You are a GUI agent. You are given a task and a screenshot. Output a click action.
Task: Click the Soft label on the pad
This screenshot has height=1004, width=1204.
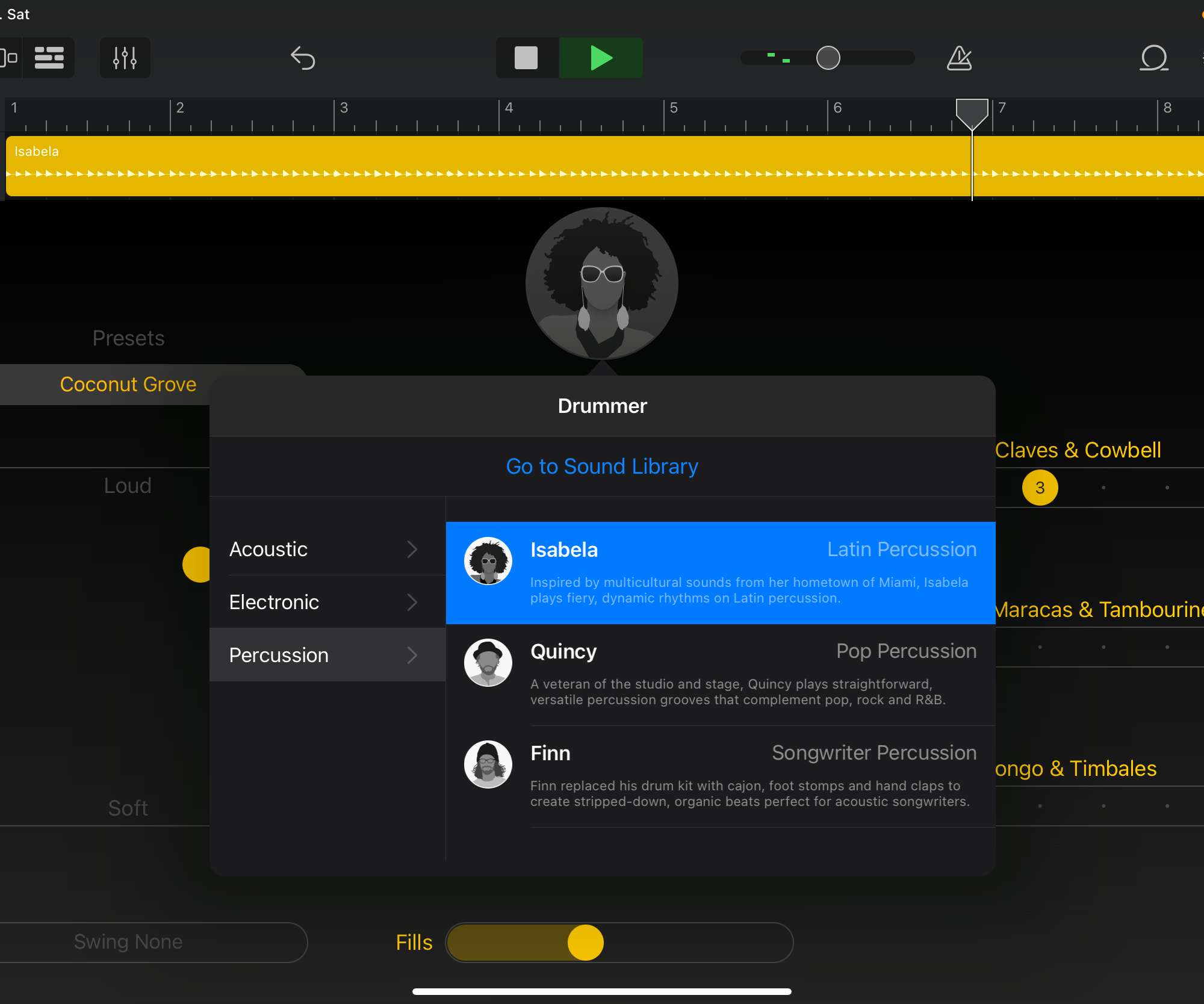pos(128,808)
